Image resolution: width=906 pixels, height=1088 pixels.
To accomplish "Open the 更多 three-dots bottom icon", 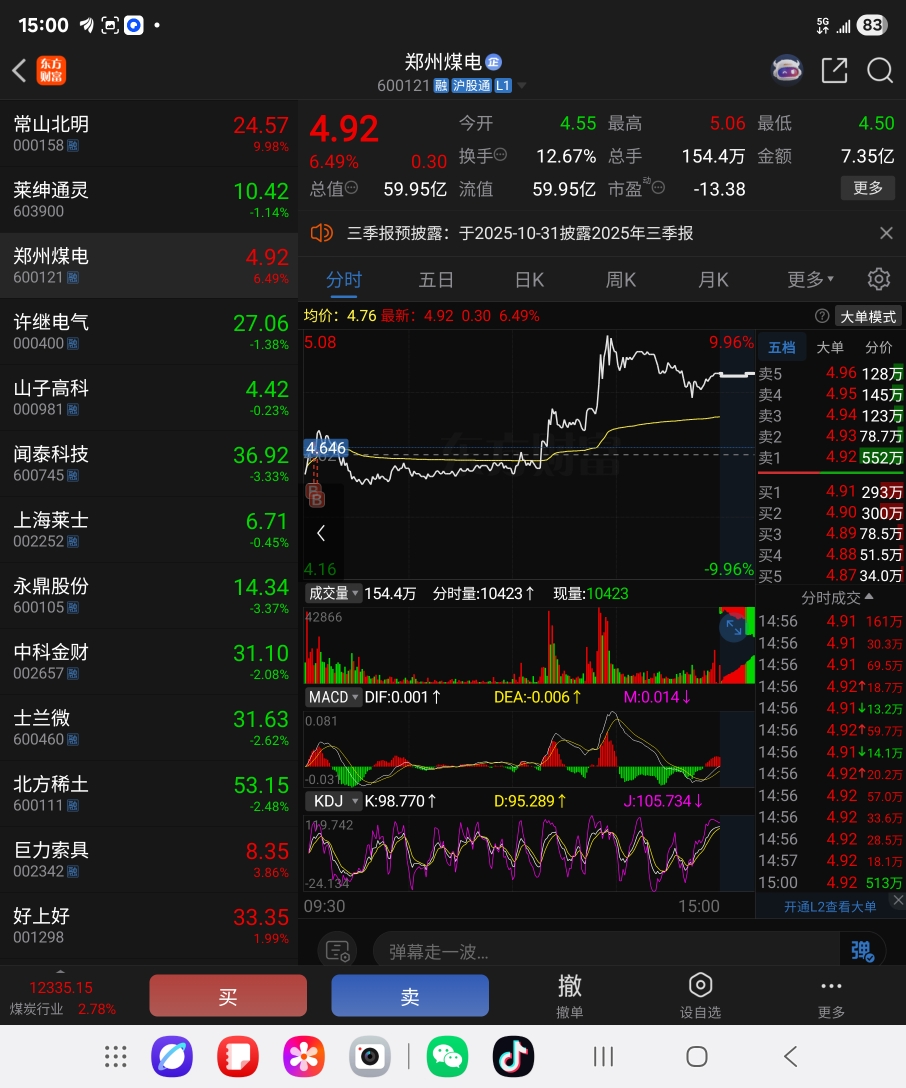I will click(x=831, y=996).
